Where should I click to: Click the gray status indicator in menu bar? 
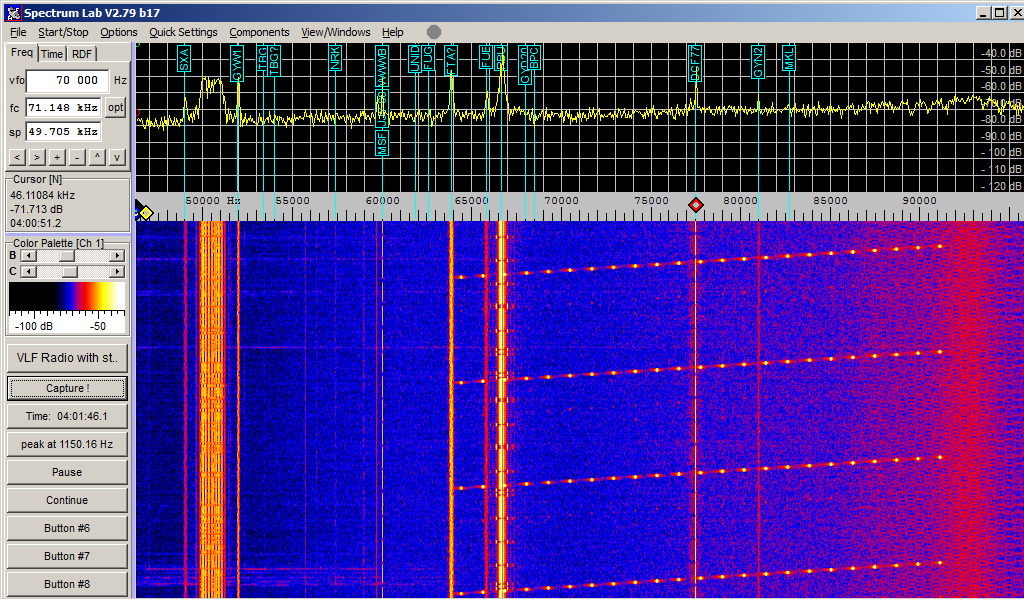click(x=434, y=32)
